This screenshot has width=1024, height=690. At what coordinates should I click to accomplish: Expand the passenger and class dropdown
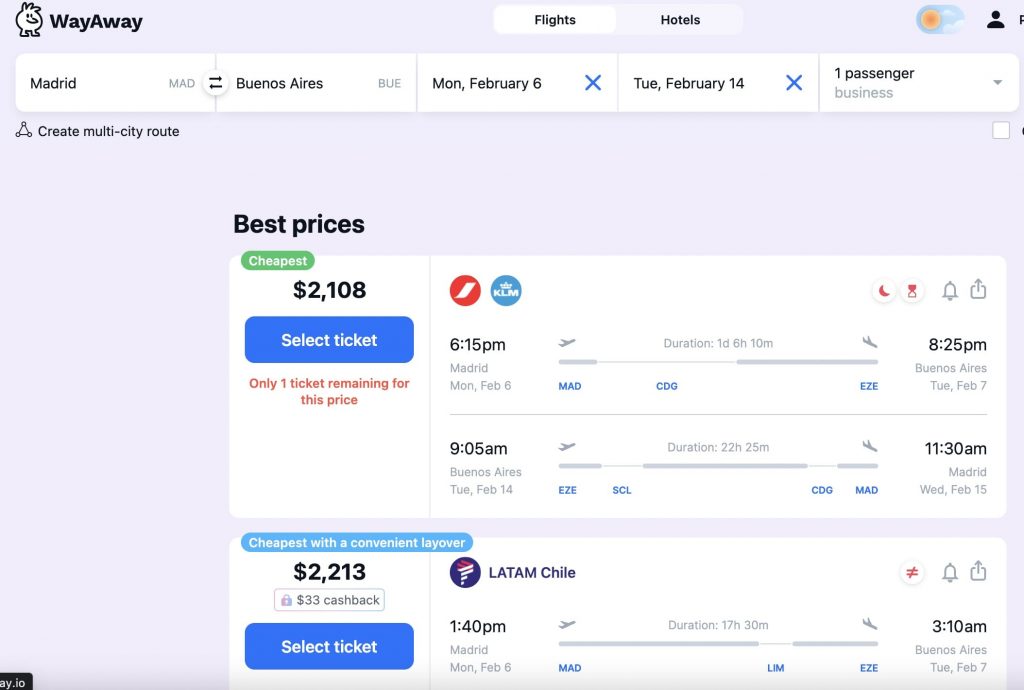919,83
